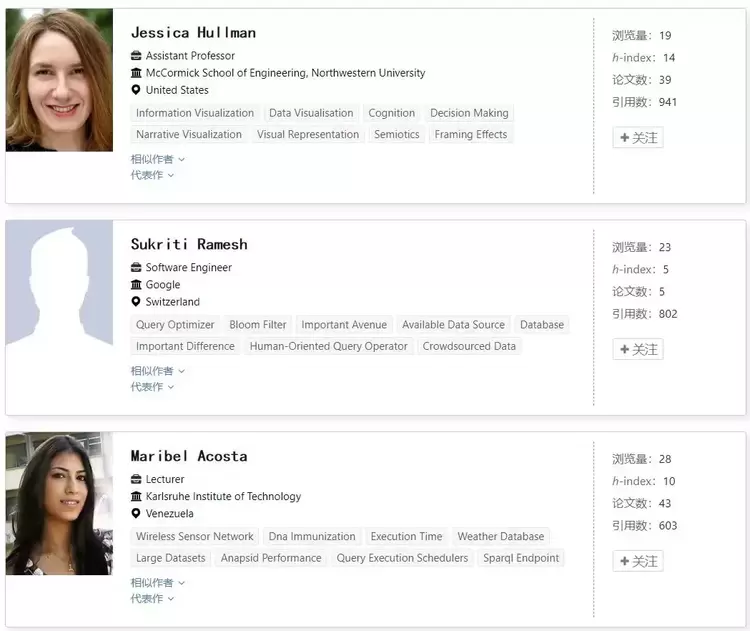Click the location pin icon beside Venezuela
Screen dimensions: 750x631
coord(136,514)
